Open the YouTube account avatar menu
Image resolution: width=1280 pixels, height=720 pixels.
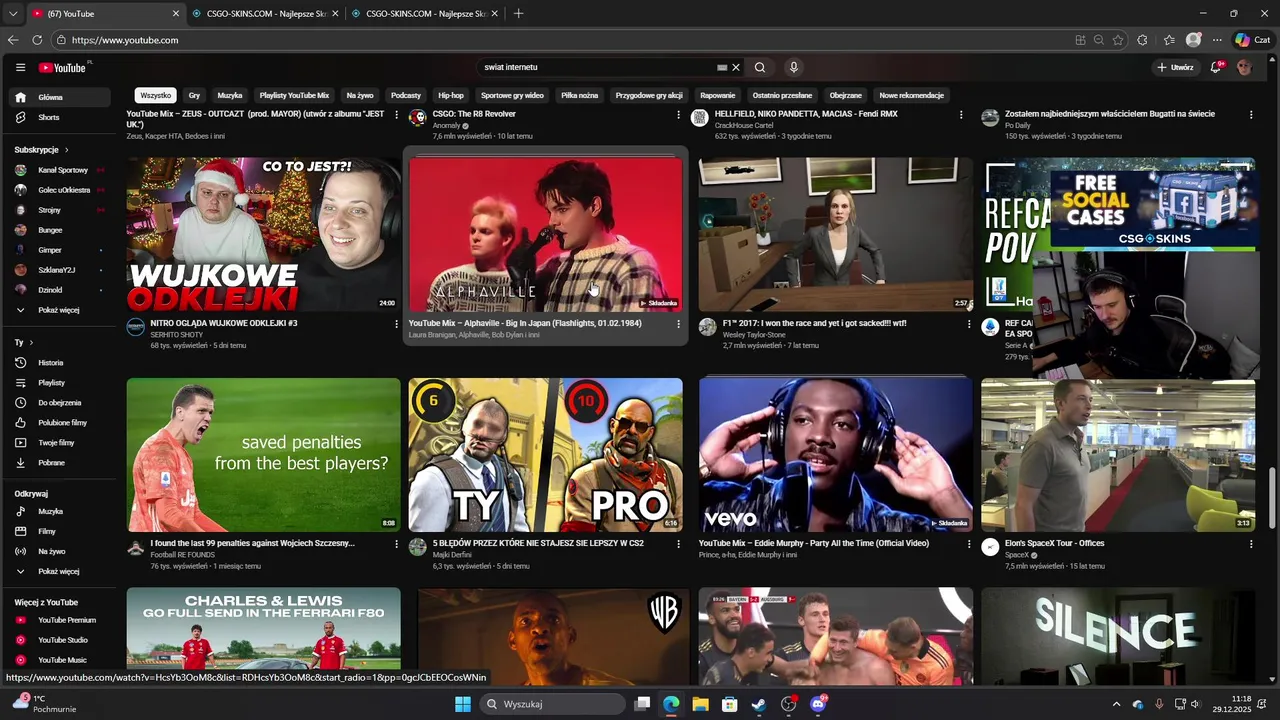pos(1244,67)
